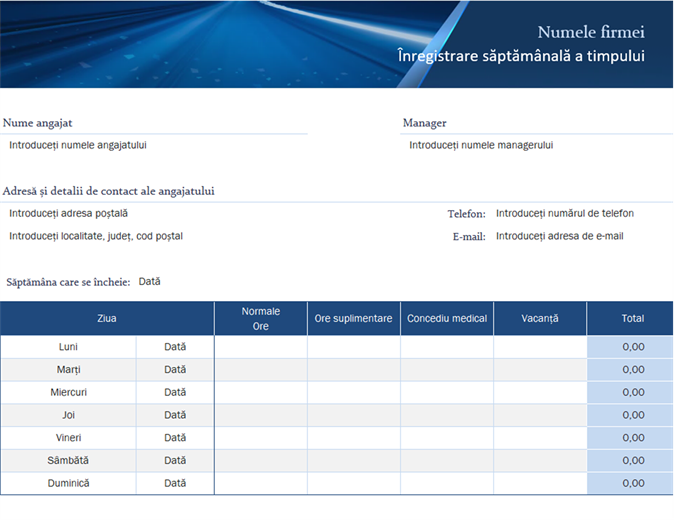Click the 'Săptămâna care se încheie:' label
Image resolution: width=675 pixels, height=520 pixels.
pos(68,282)
